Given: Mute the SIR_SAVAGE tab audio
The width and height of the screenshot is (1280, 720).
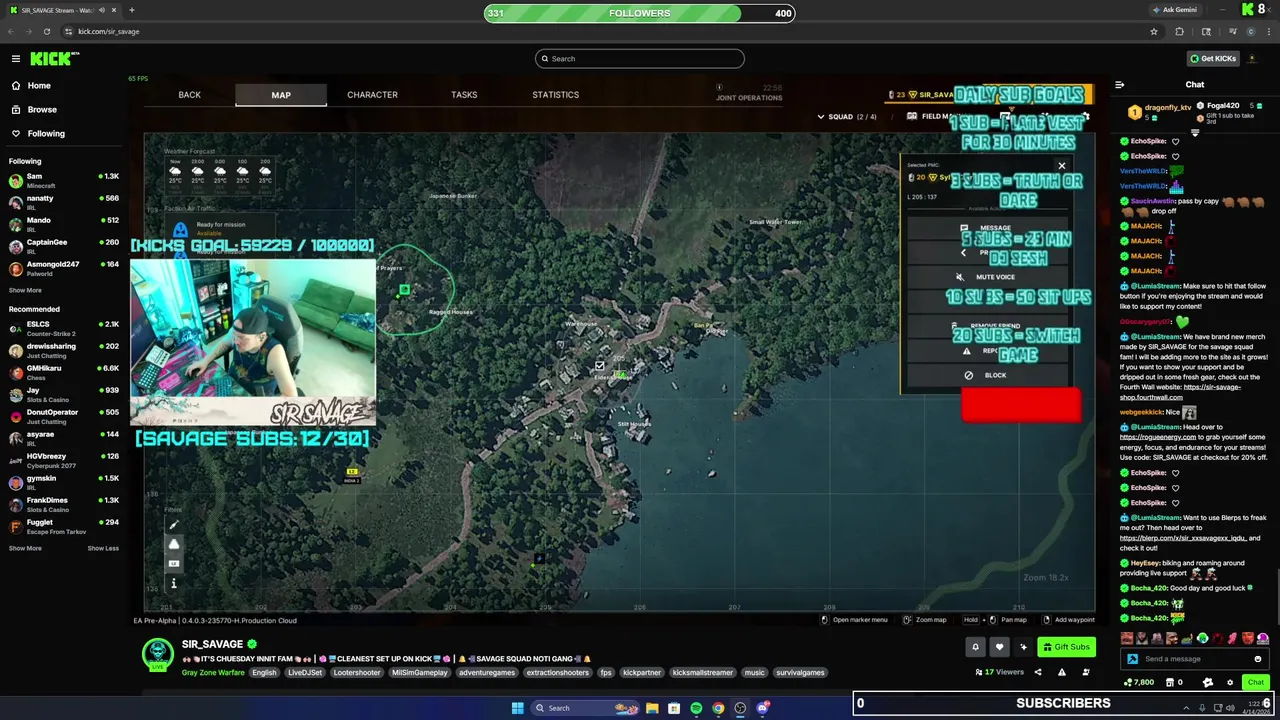Looking at the screenshot, I should coord(101,10).
